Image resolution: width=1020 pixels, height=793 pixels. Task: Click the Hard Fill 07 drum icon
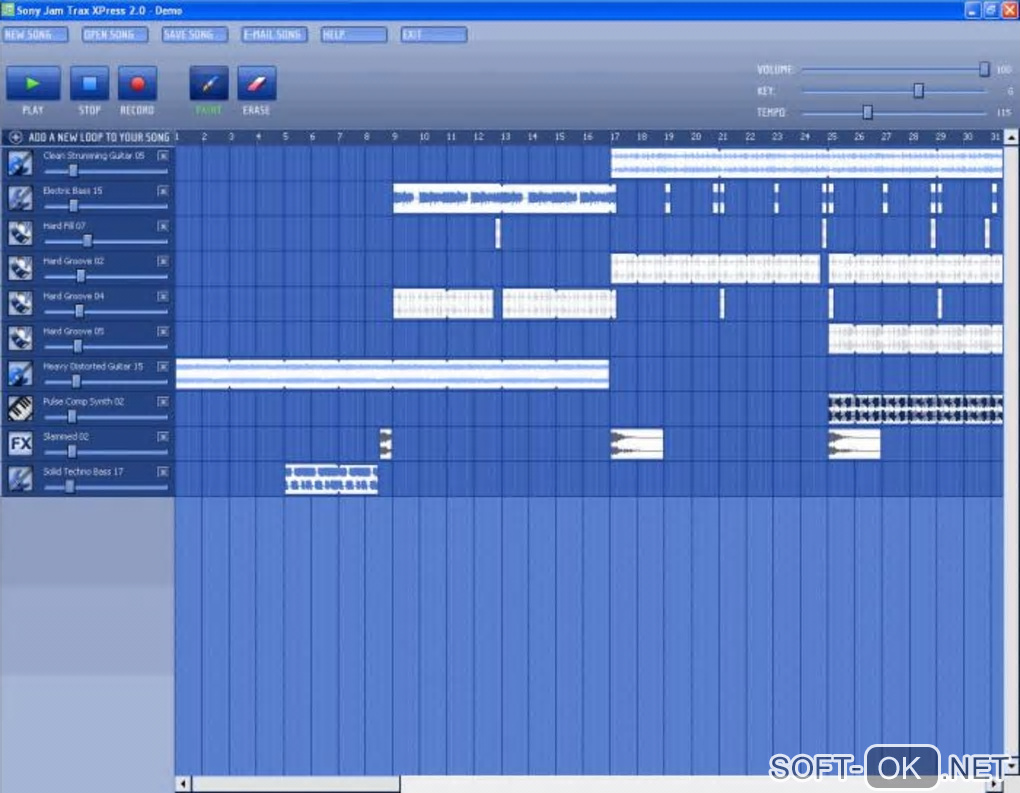pos(20,234)
